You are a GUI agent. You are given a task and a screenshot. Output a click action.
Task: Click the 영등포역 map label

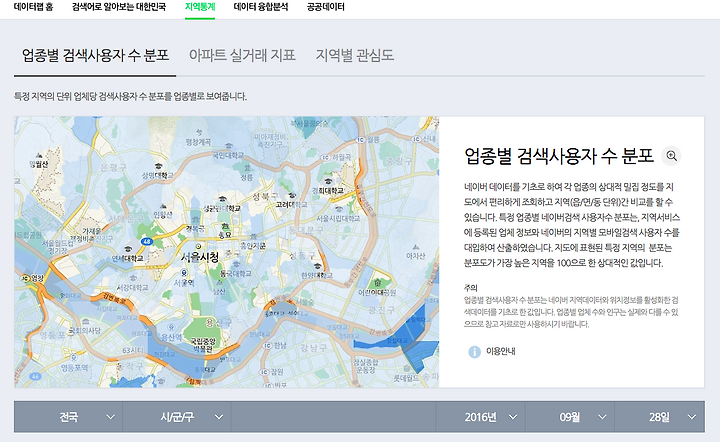[74, 367]
